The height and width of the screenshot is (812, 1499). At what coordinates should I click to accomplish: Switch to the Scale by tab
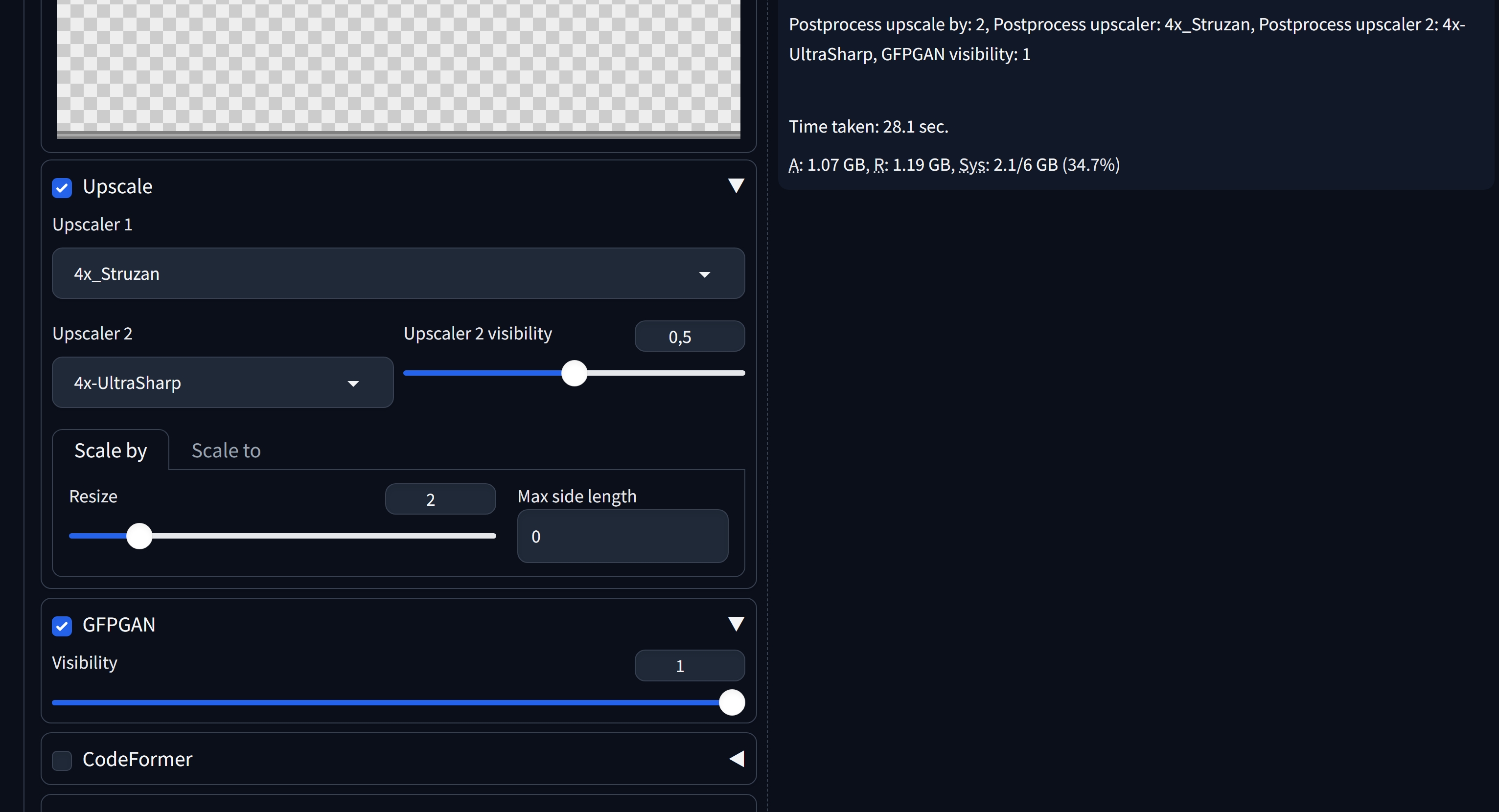(111, 450)
